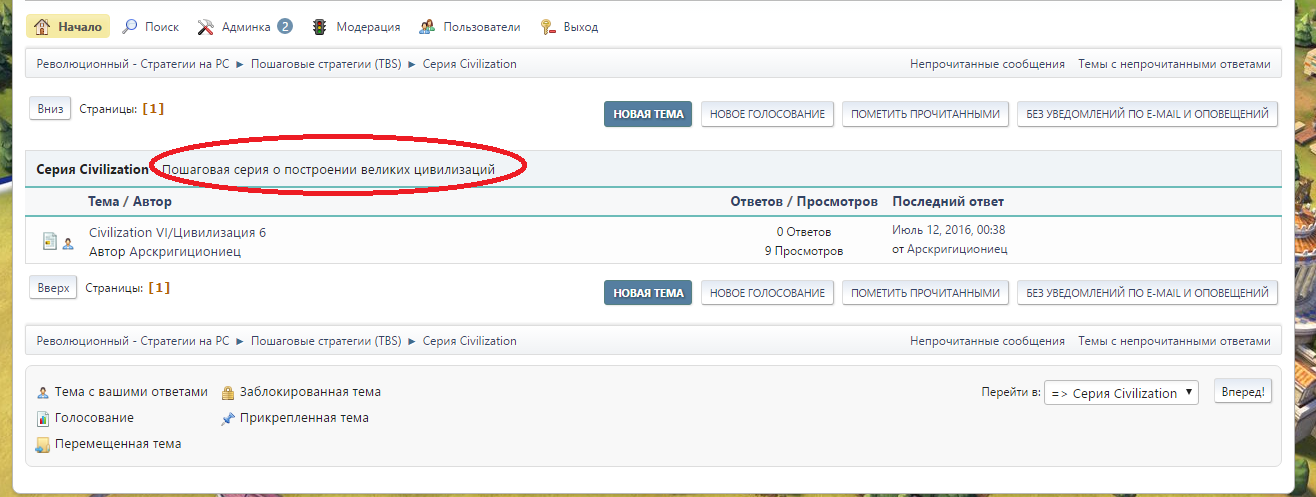The height and width of the screenshot is (497, 1316).
Task: Go to Революционный - Стратегии на PC in bottom breadcrumb
Action: [x=133, y=341]
